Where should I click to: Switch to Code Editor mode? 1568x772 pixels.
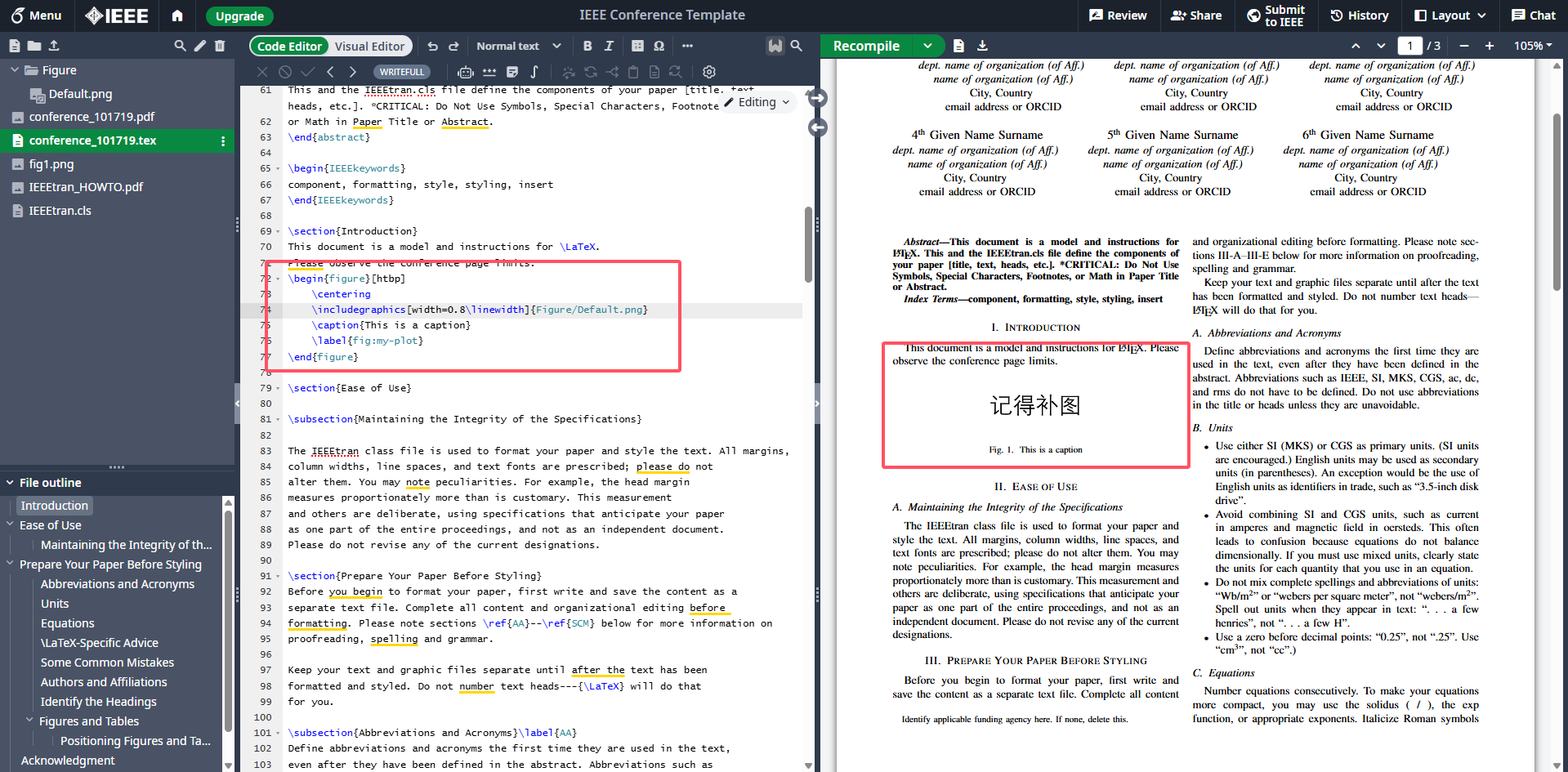pos(289,47)
